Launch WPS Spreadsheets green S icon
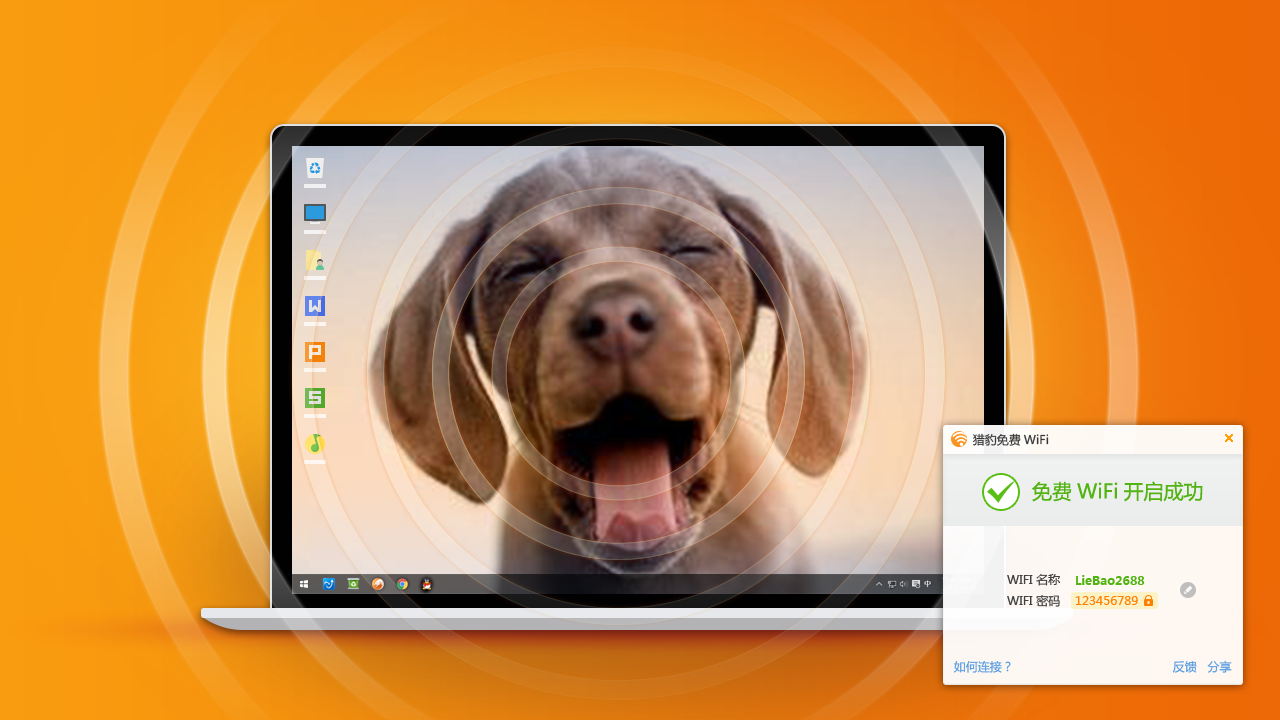The image size is (1280, 720). pyautogui.click(x=315, y=398)
